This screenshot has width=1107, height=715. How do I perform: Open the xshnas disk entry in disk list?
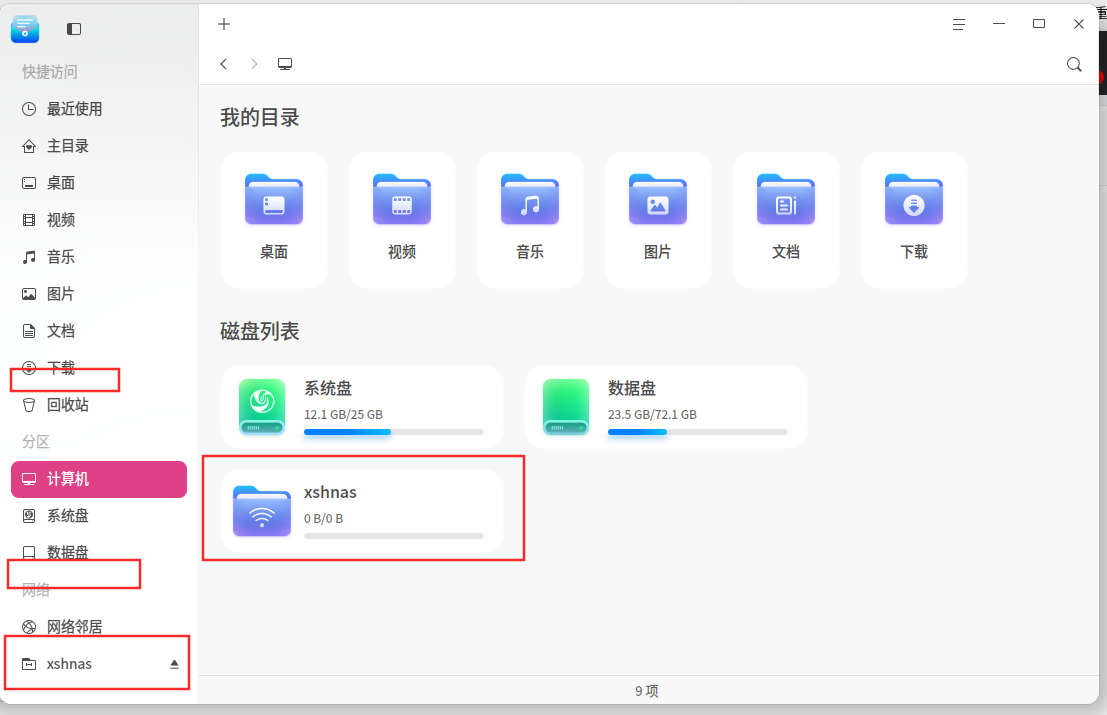[363, 508]
